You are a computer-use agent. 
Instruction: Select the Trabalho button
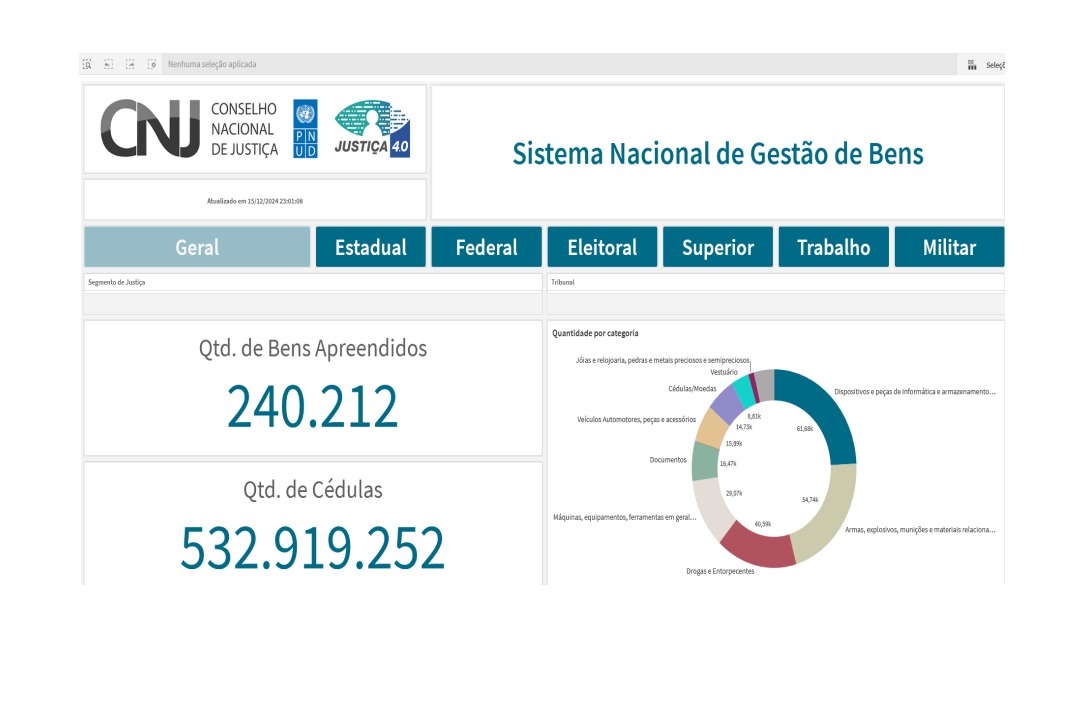pos(833,247)
